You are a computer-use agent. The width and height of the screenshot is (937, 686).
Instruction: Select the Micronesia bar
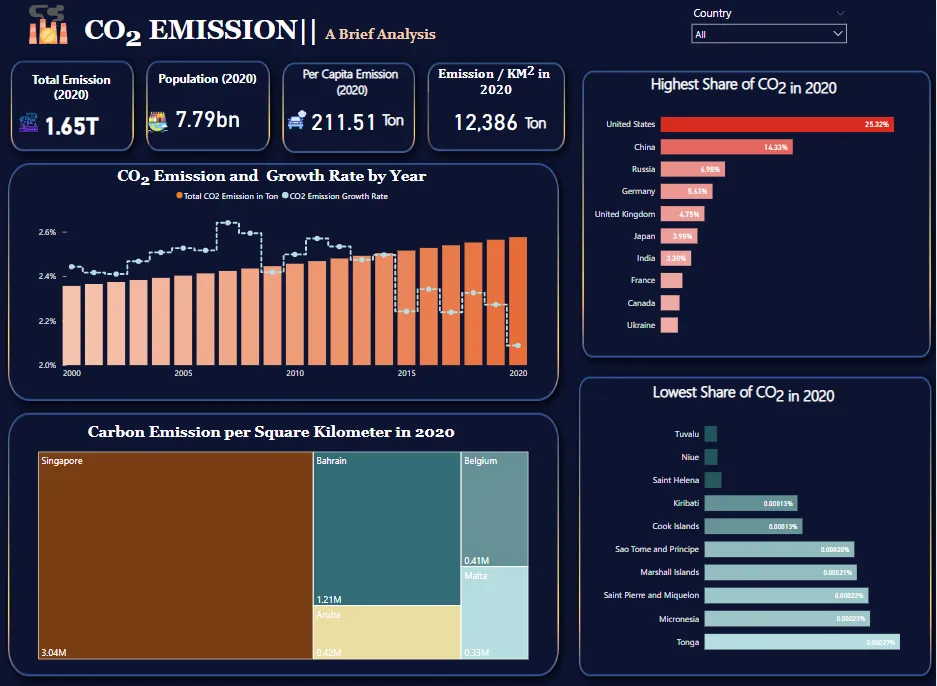(787, 618)
